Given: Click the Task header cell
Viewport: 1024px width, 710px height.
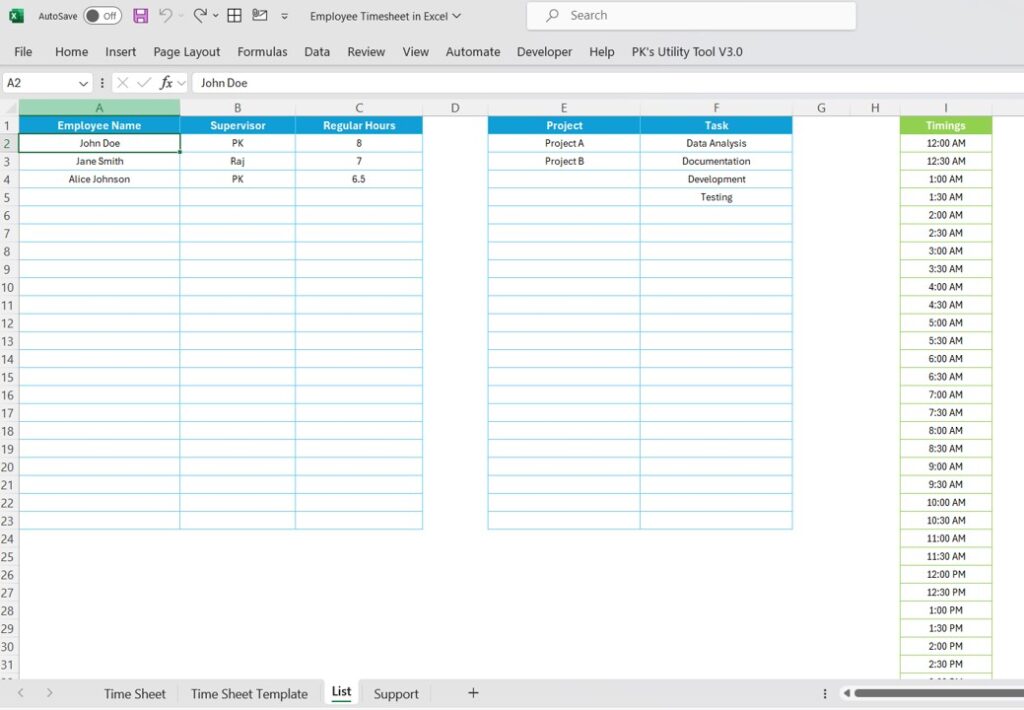Looking at the screenshot, I should pyautogui.click(x=716, y=125).
